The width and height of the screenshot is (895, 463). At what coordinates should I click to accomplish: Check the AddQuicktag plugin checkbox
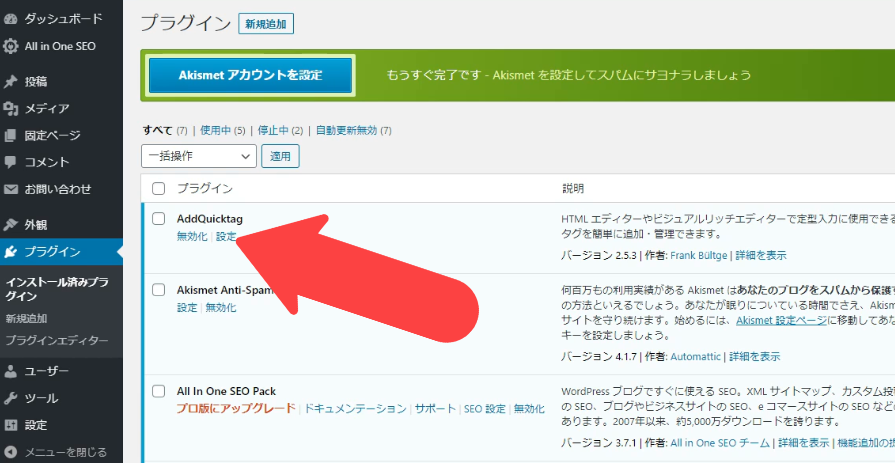[x=159, y=218]
